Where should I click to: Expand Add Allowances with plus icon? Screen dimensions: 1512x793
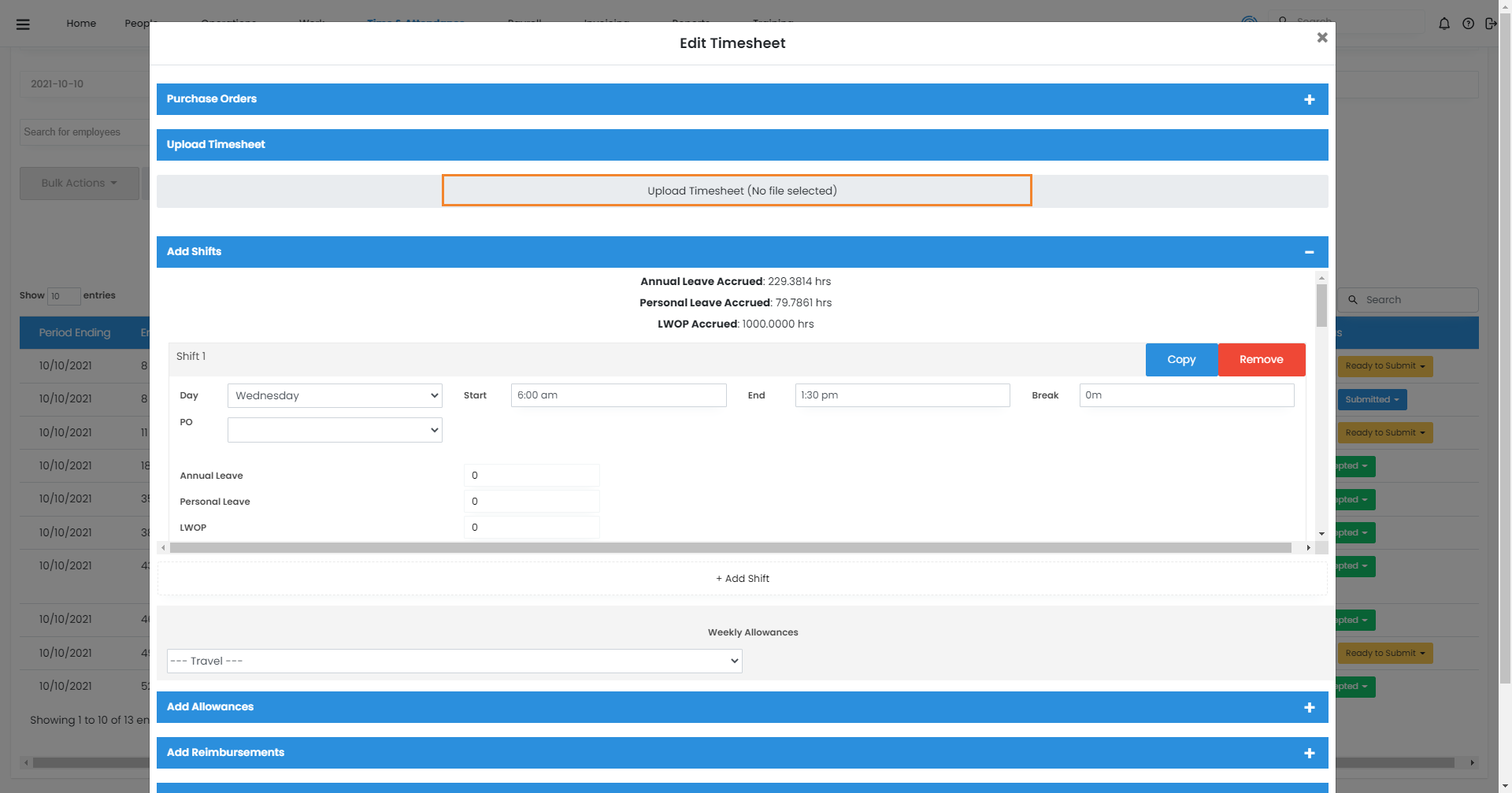click(x=1309, y=707)
